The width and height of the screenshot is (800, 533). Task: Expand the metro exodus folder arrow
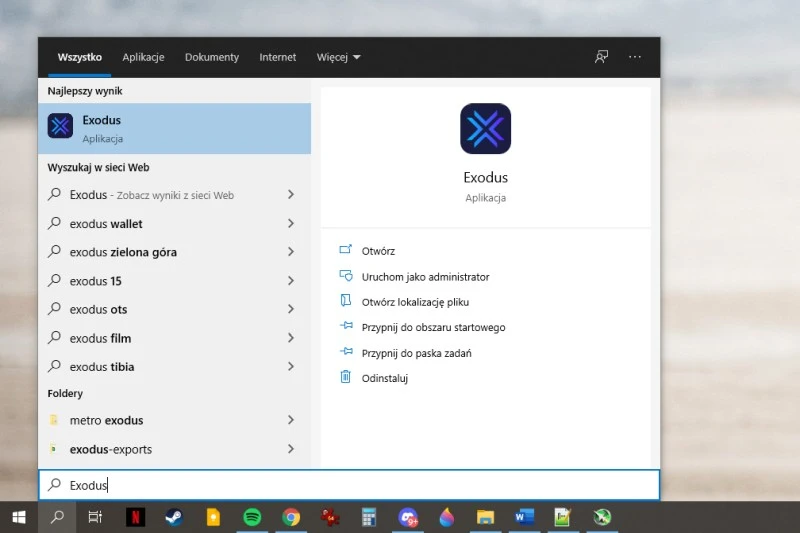[291, 420]
